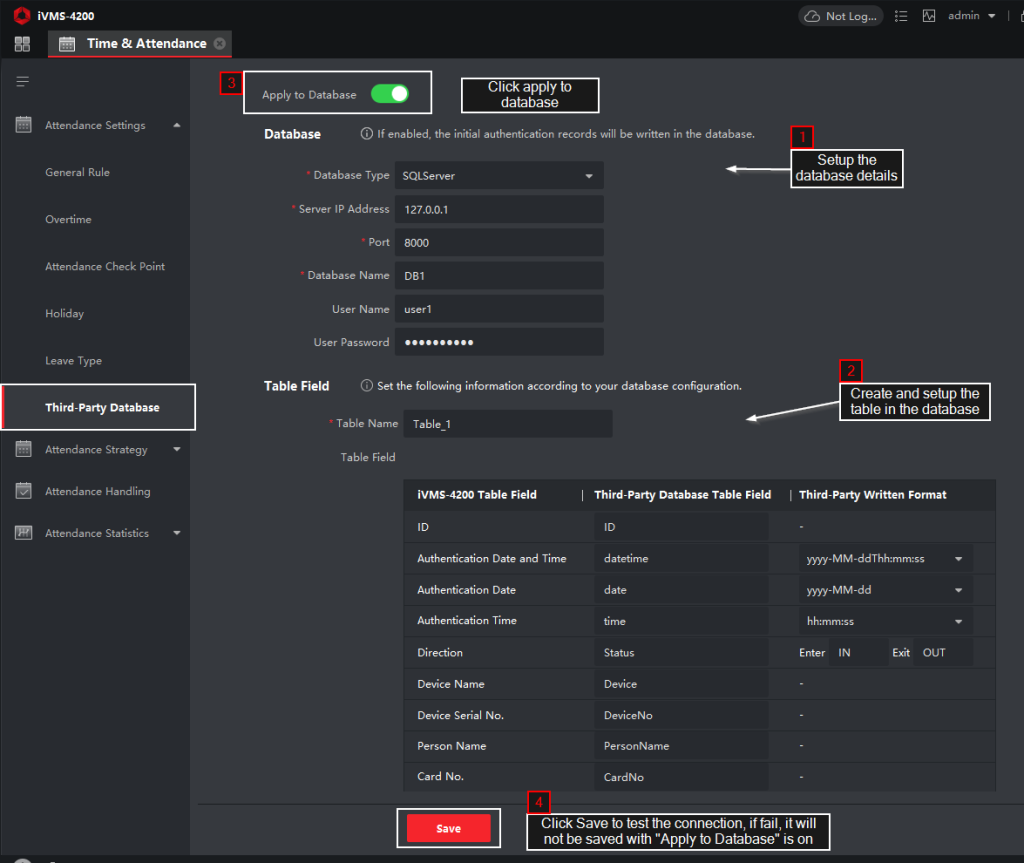Click the Port input field
This screenshot has height=863, width=1024.
click(499, 243)
